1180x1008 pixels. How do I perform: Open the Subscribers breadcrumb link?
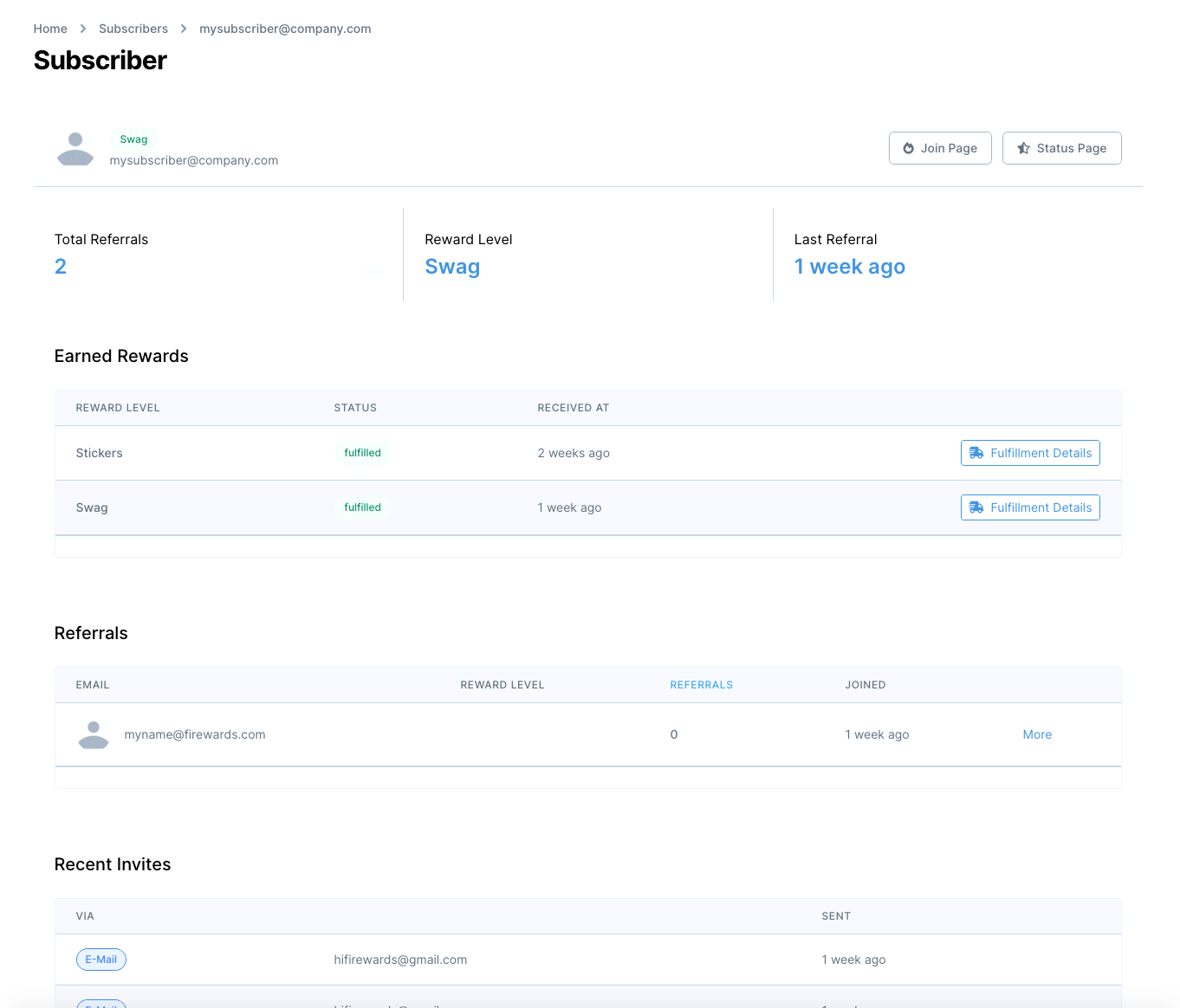click(x=133, y=29)
